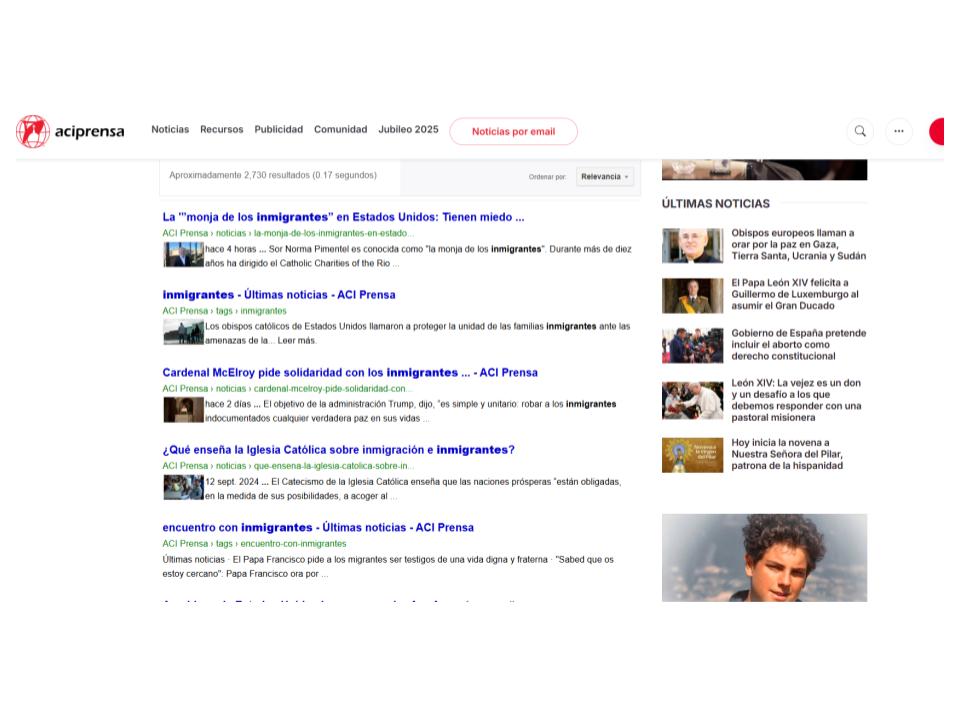This screenshot has width=960, height=720.
Task: Read "León XIV: La vejez es un don" headline
Action: 795,400
